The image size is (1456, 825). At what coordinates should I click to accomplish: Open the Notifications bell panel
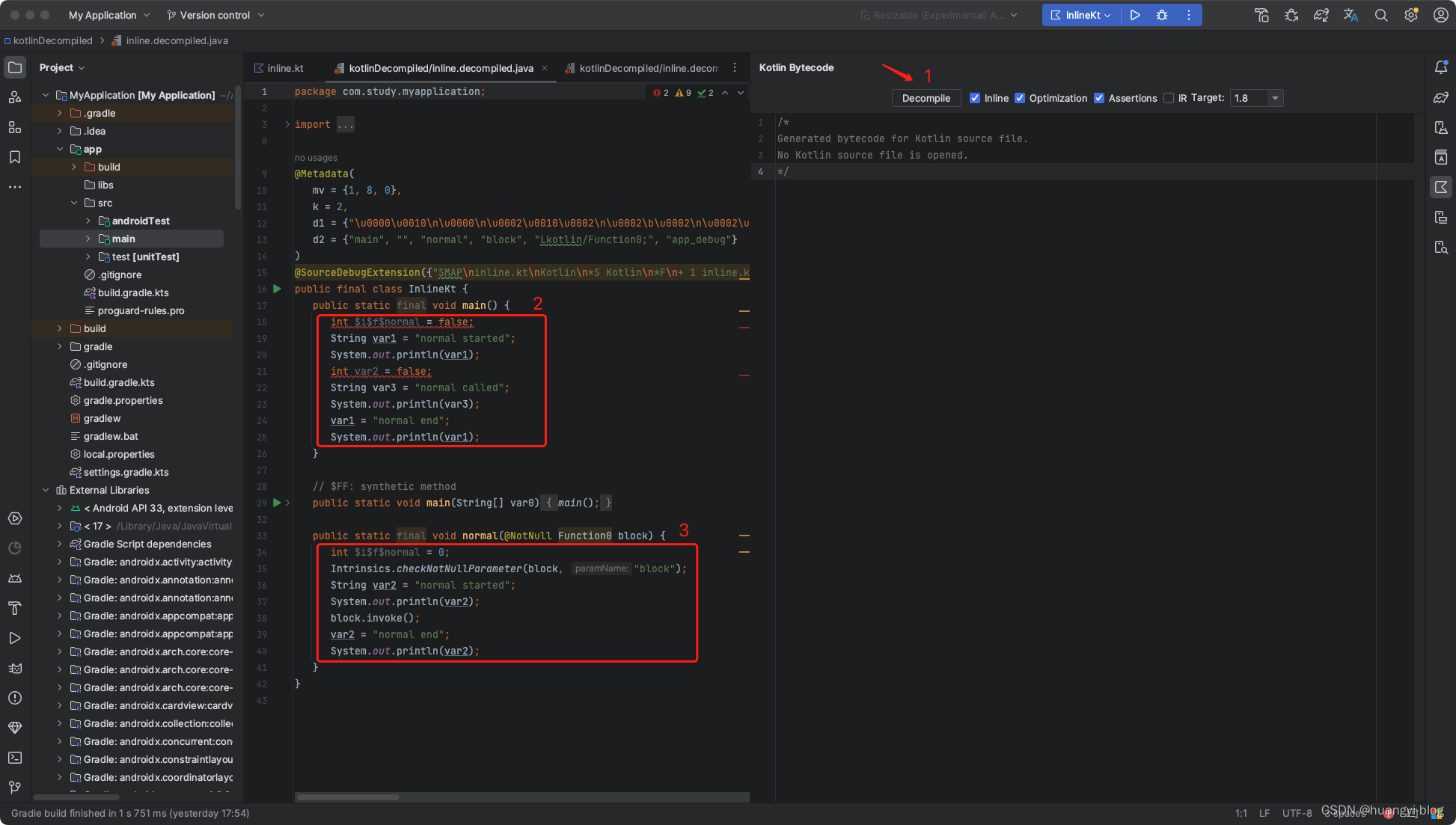click(x=1441, y=67)
